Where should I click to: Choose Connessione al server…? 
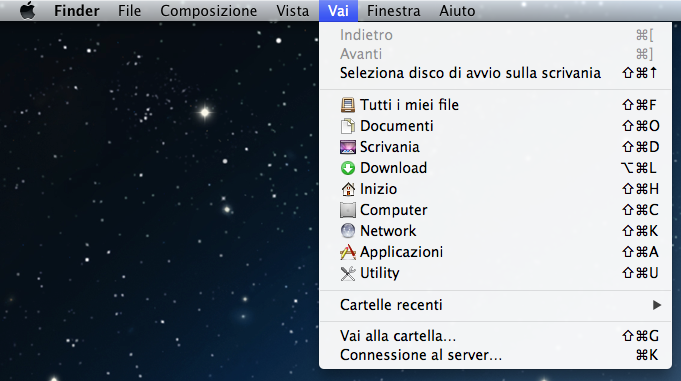pyautogui.click(x=496, y=355)
